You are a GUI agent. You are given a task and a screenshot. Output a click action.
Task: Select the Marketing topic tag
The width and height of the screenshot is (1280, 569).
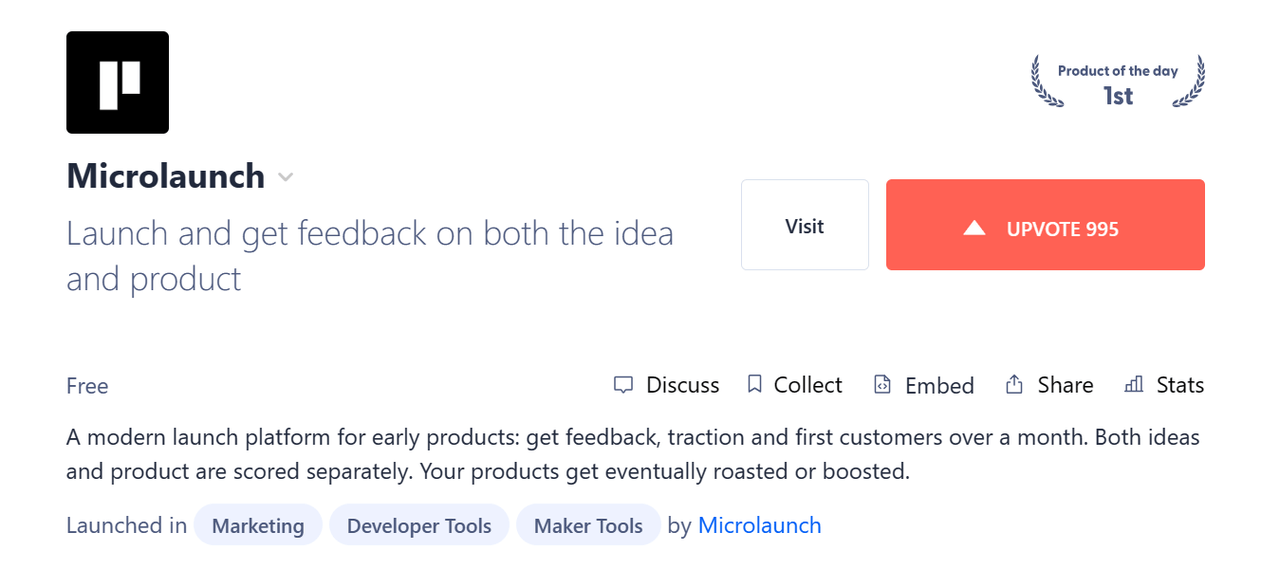pos(258,525)
